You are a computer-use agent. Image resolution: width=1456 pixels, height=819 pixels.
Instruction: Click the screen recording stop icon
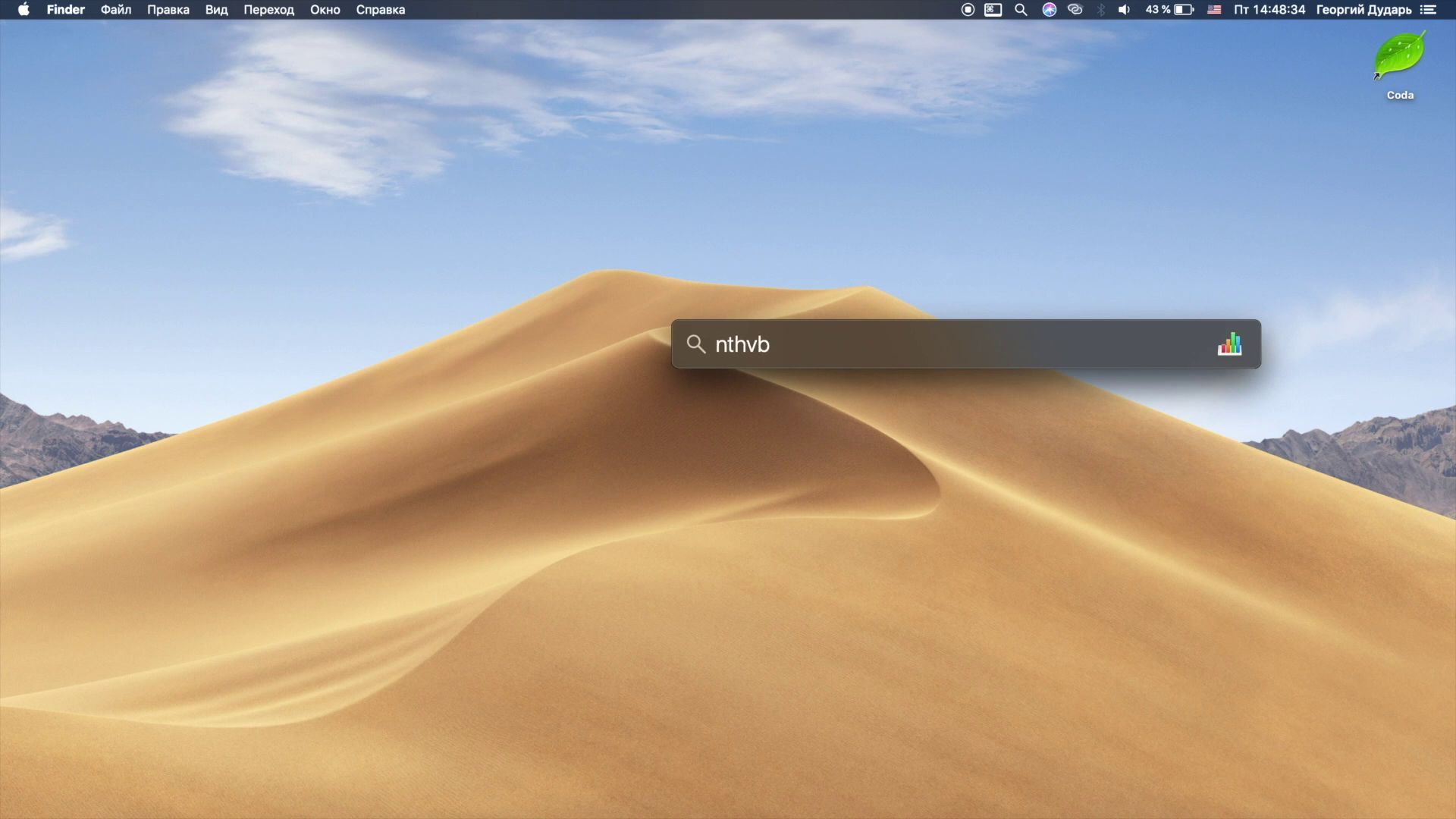[x=968, y=10]
